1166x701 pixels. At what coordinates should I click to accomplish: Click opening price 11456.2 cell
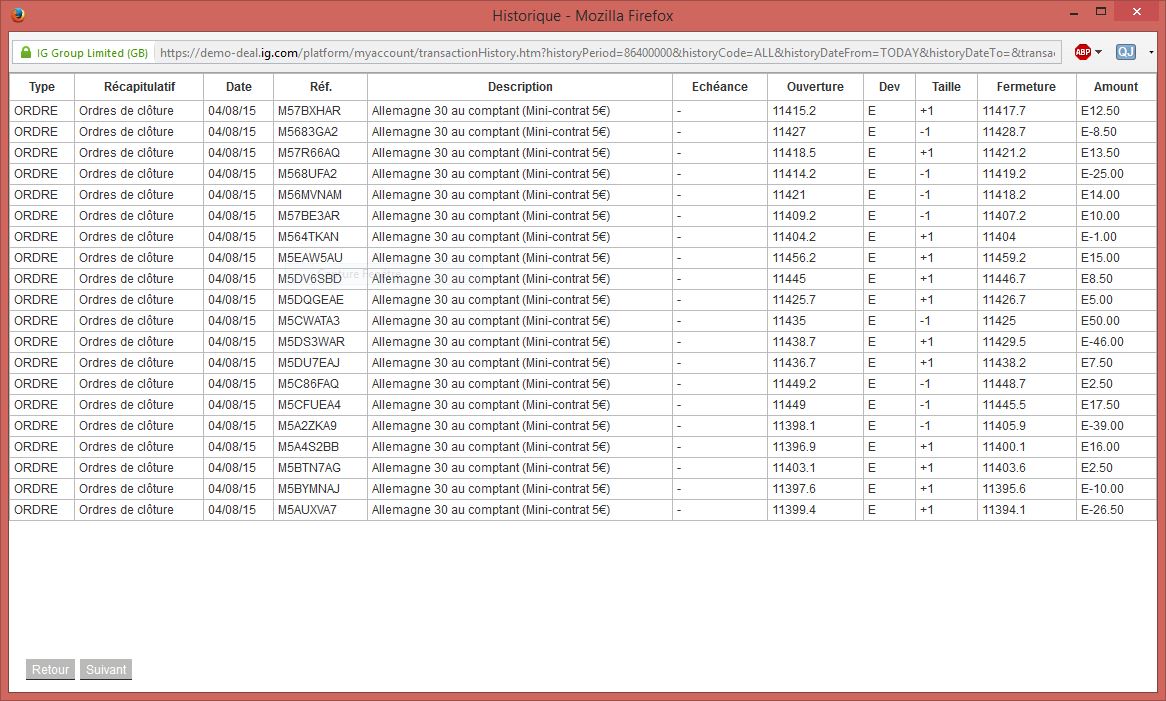point(815,258)
